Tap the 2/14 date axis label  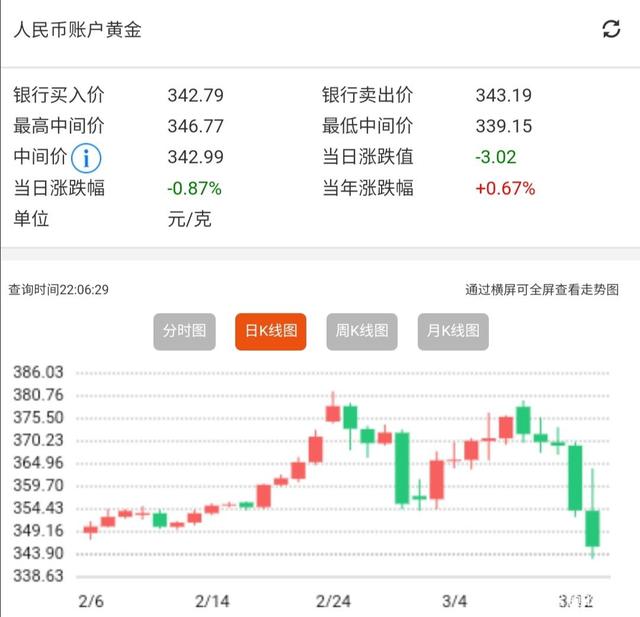pos(212,601)
